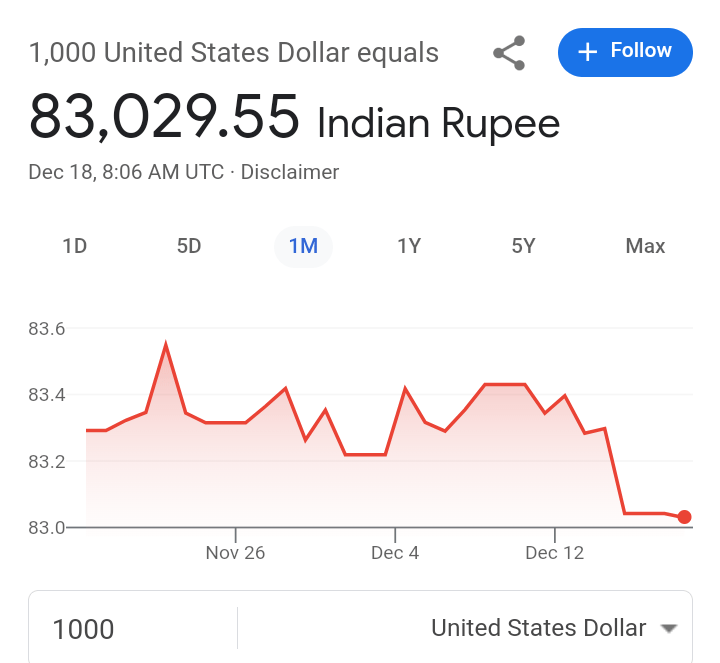Click the Dec 12 axis label
This screenshot has height=663, width=720.
point(554,553)
